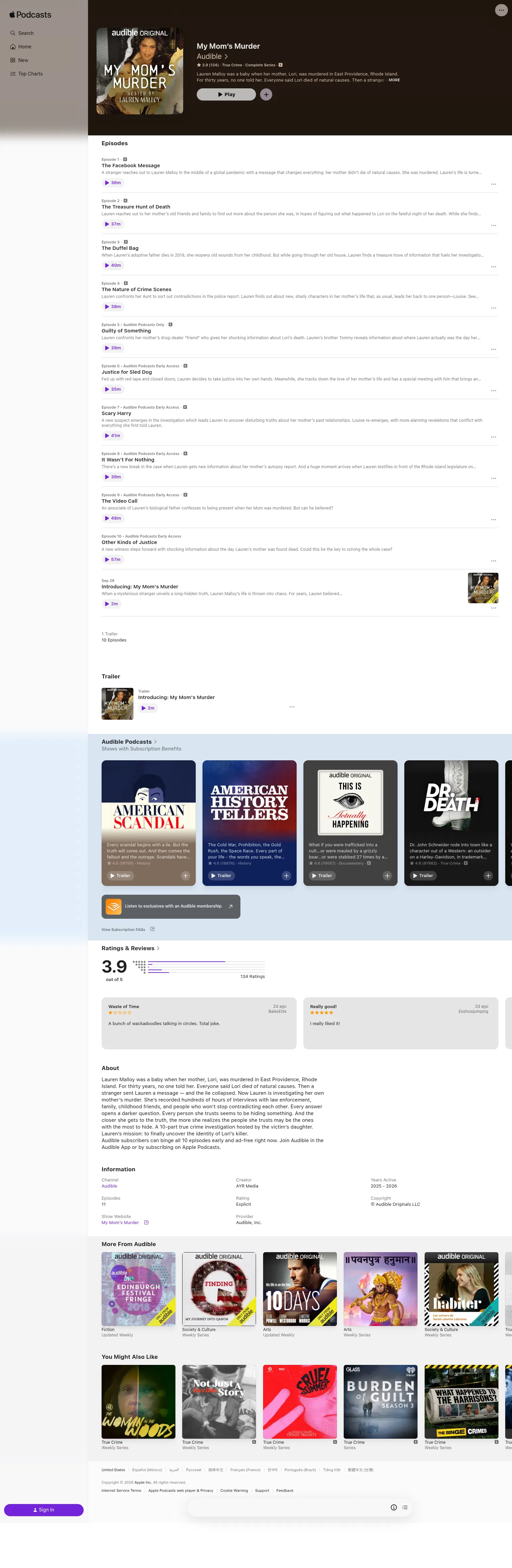Add American Scandal with plus button
This screenshot has width=512, height=1568.
(x=186, y=875)
